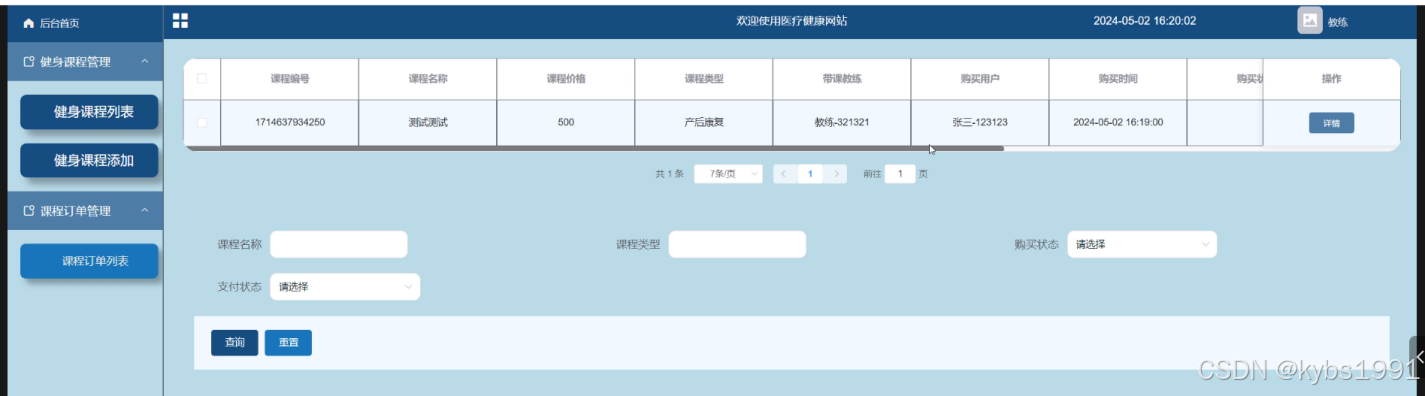Click the 重置 button

point(288,342)
